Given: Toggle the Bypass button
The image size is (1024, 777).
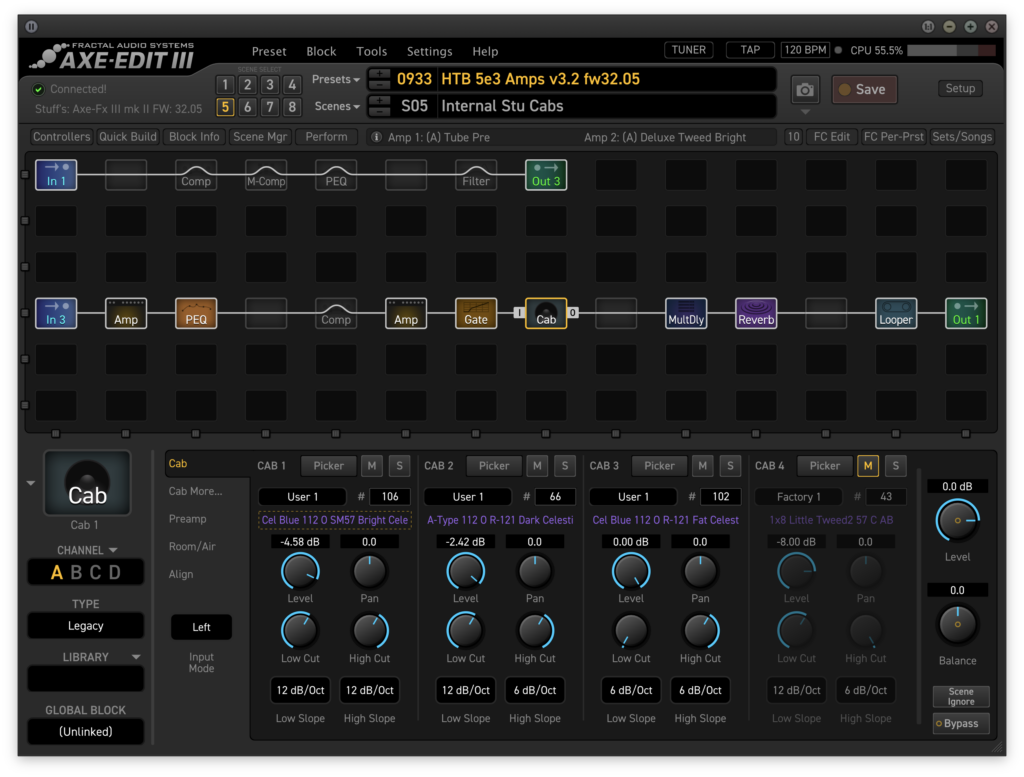Looking at the screenshot, I should pyautogui.click(x=961, y=723).
